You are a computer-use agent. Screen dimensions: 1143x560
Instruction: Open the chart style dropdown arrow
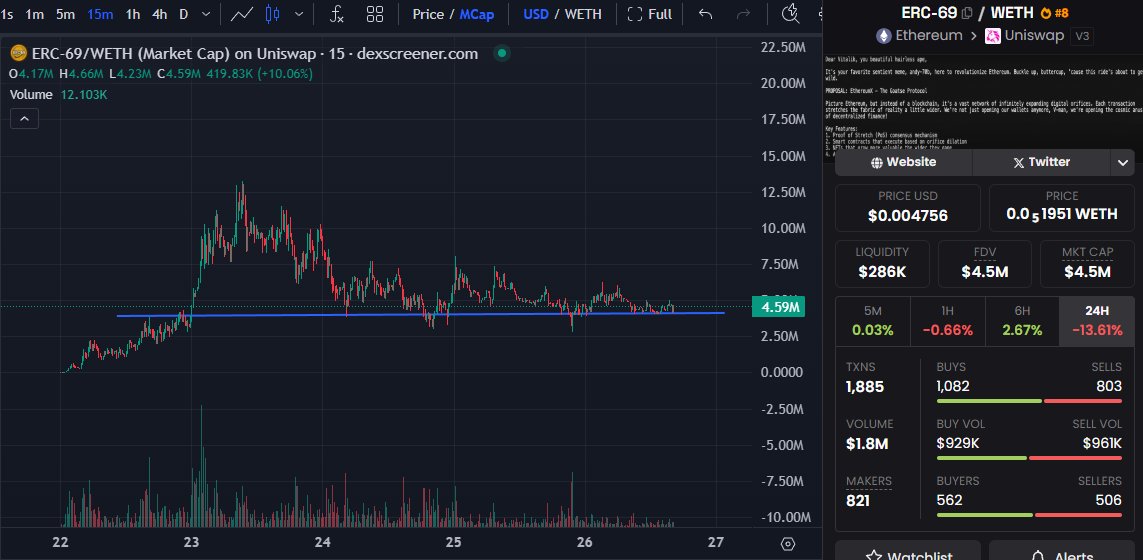pos(299,14)
